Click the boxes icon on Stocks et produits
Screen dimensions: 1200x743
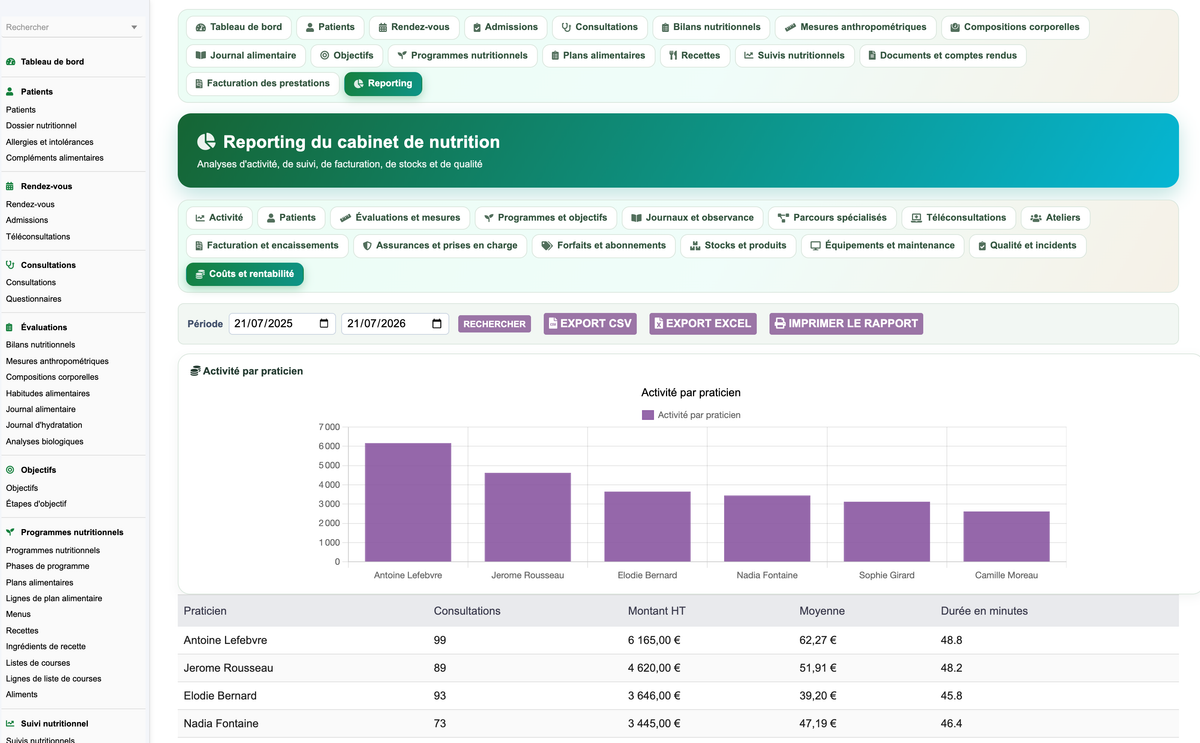695,245
